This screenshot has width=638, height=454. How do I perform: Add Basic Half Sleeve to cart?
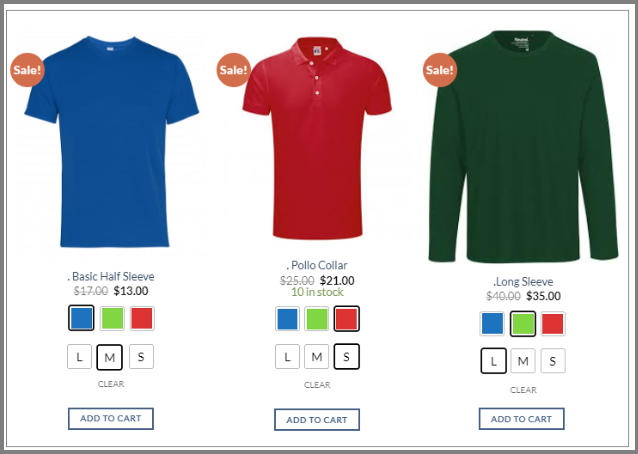click(x=111, y=419)
